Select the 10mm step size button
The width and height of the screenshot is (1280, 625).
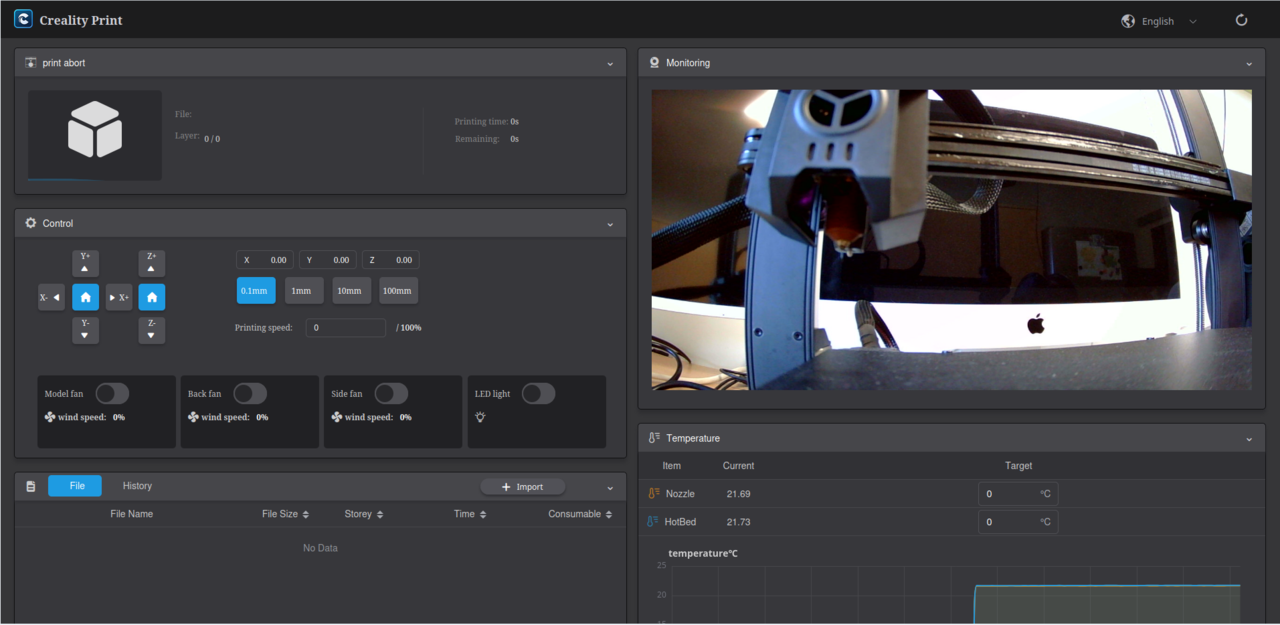tap(350, 291)
